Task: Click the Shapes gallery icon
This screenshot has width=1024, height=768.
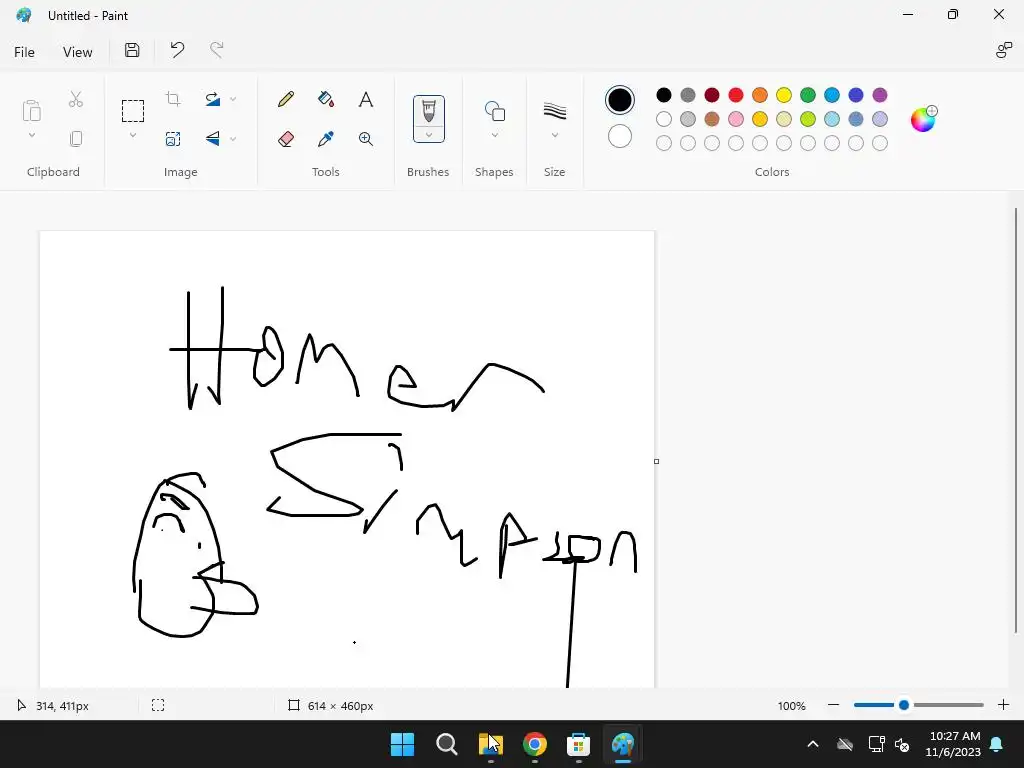Action: (x=494, y=111)
